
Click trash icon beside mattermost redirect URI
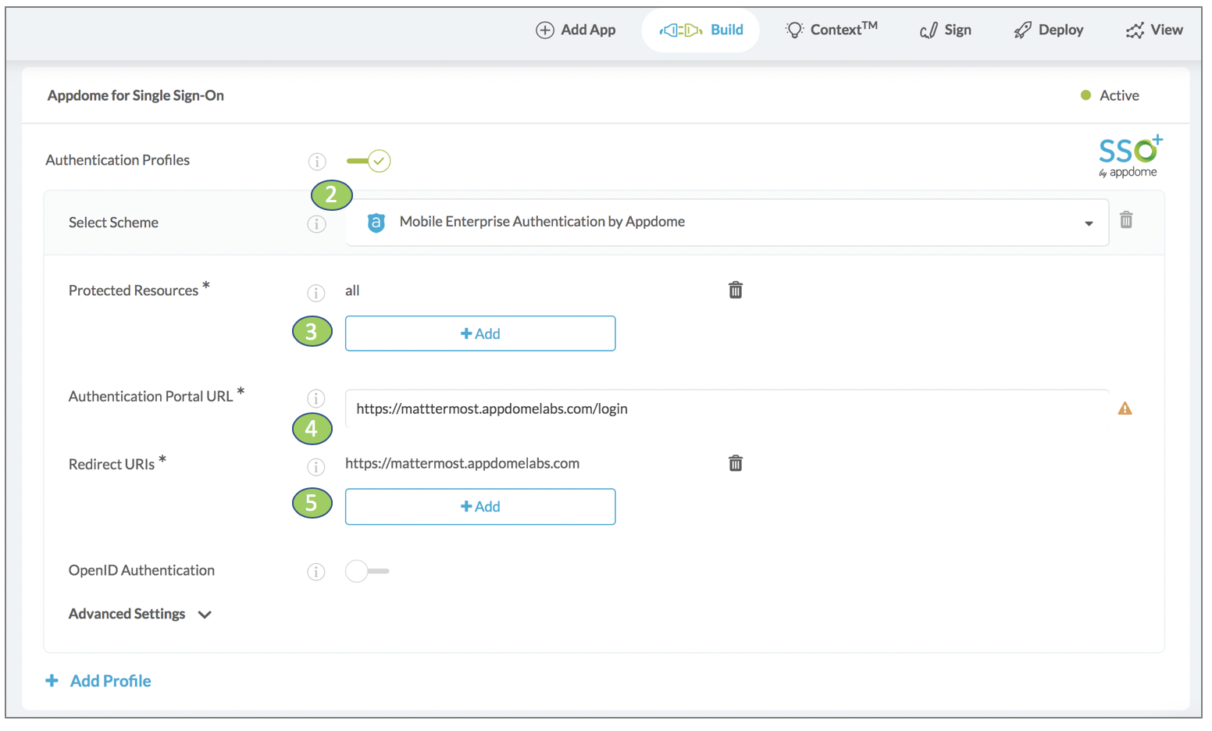[x=735, y=463]
